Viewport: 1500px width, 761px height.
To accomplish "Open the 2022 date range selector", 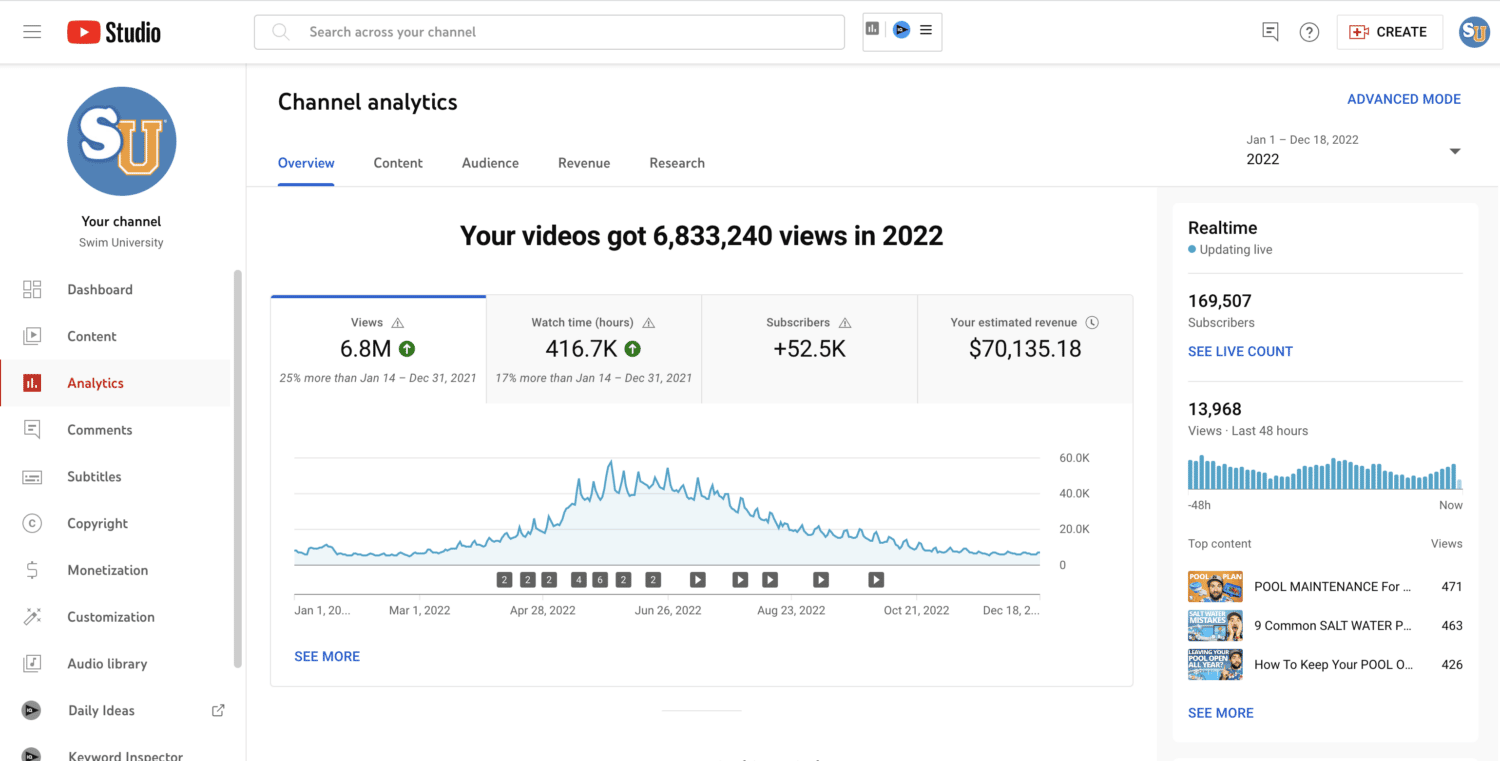I will coord(1353,150).
